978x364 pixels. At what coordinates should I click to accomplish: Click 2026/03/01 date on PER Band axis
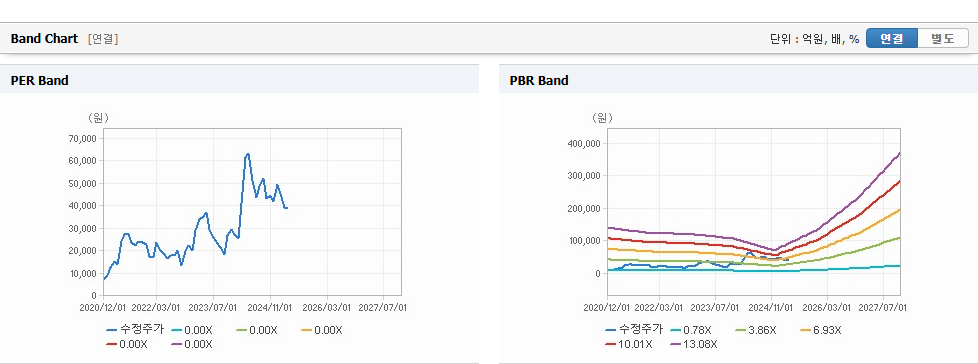point(327,307)
